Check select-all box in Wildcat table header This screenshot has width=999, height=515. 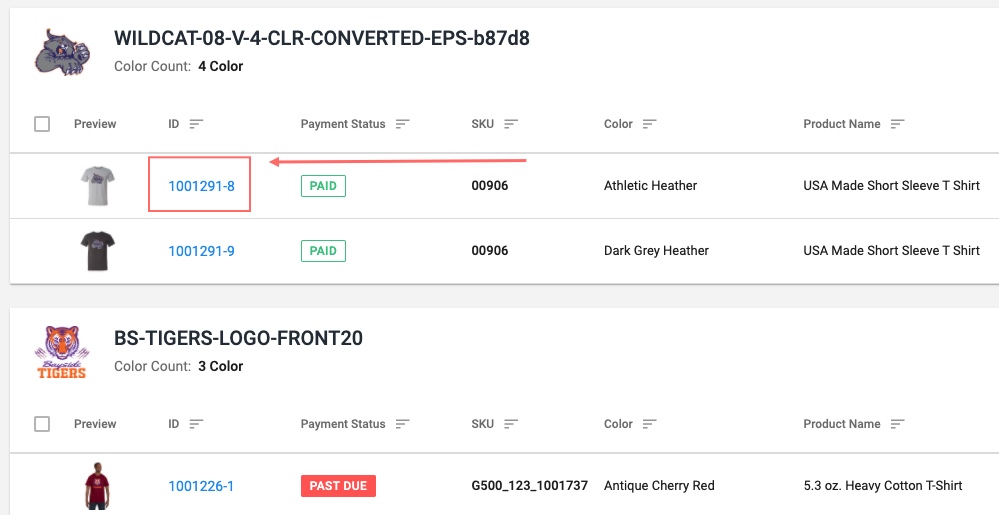42,124
